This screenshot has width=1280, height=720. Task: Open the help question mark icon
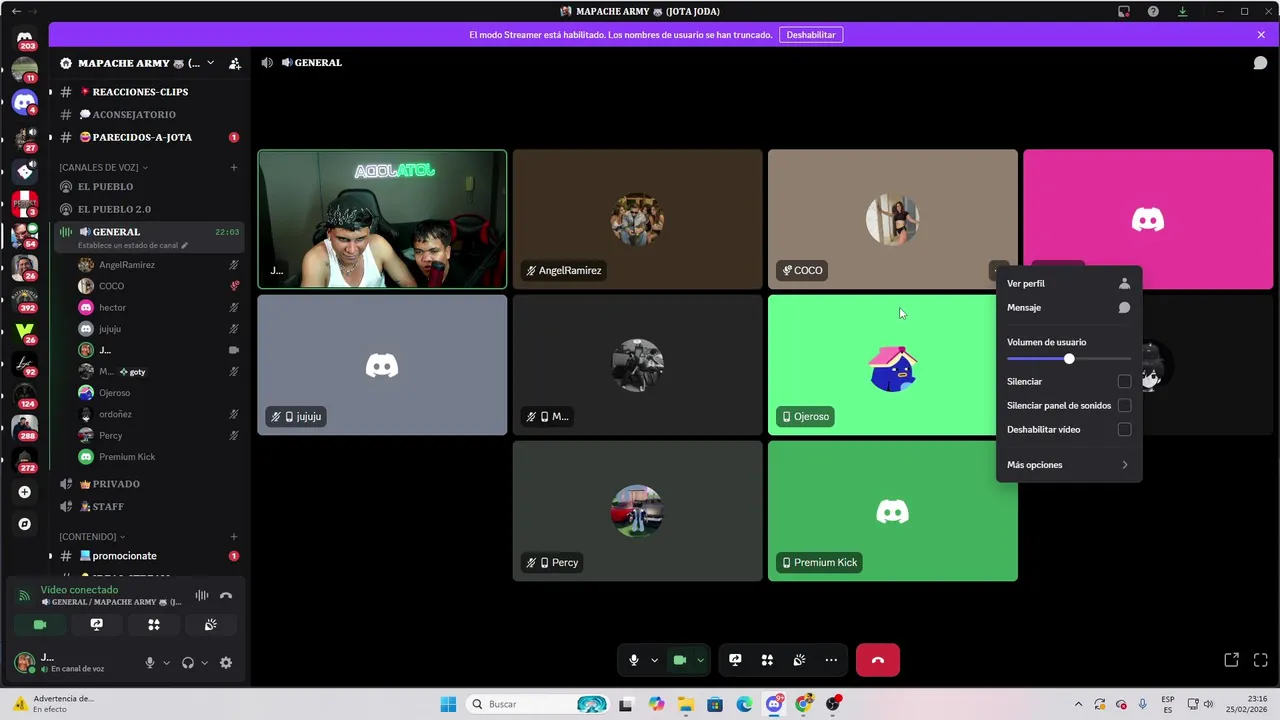pyautogui.click(x=1153, y=11)
